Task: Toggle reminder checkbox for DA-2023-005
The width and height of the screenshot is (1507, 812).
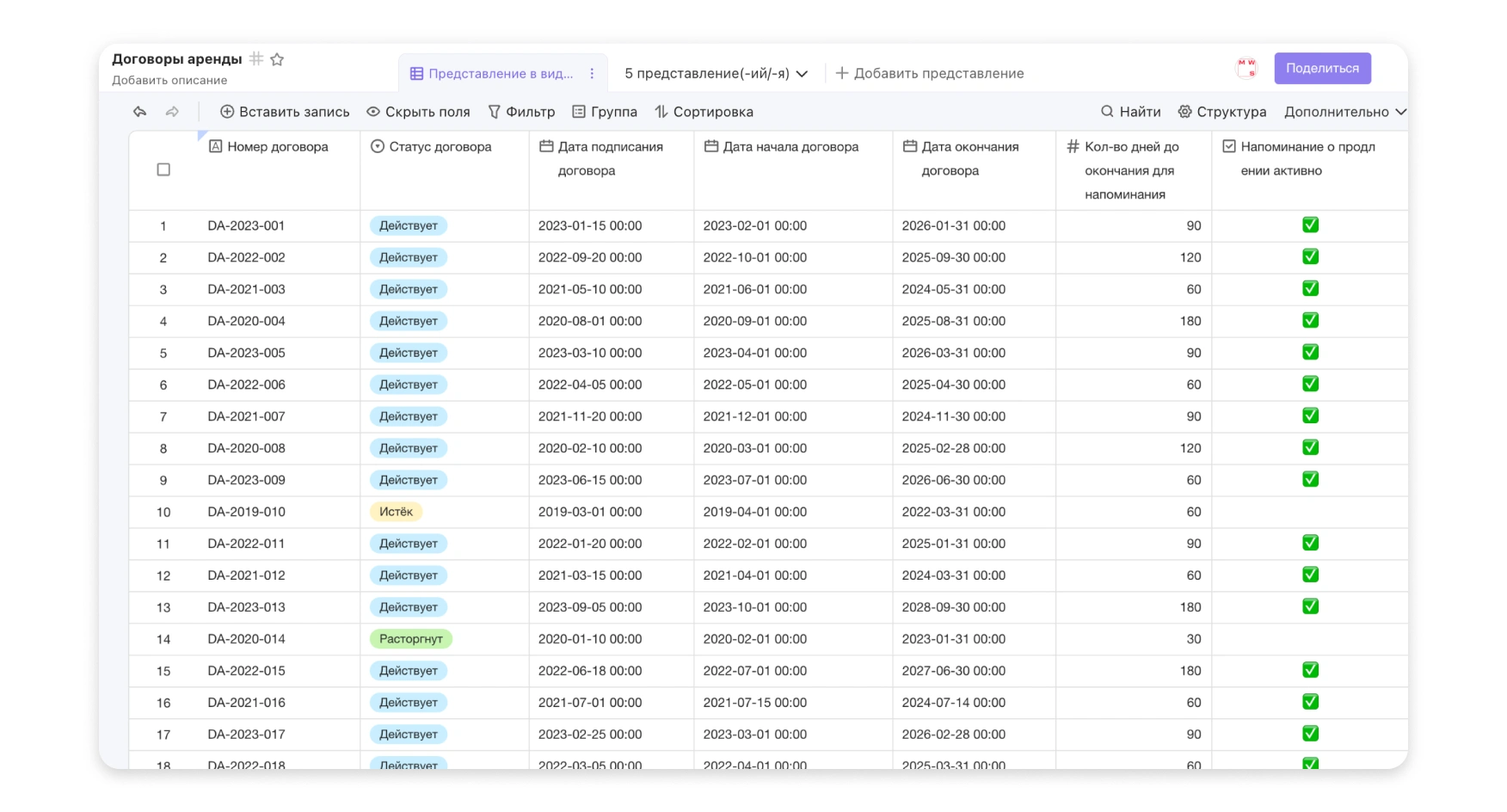Action: click(1310, 353)
